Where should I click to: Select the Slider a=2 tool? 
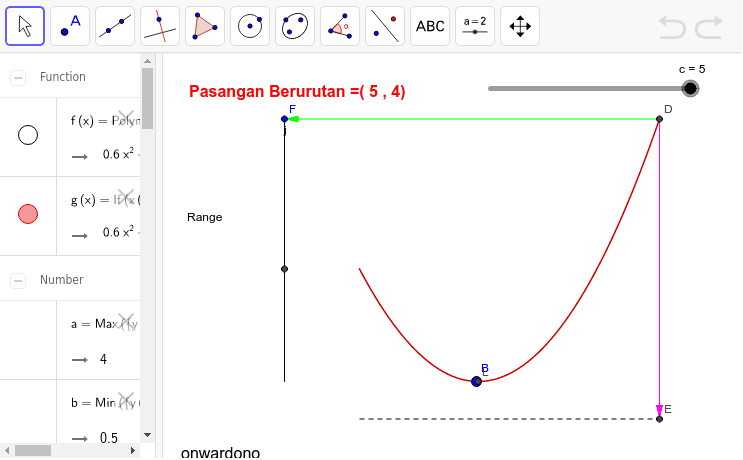(x=475, y=26)
